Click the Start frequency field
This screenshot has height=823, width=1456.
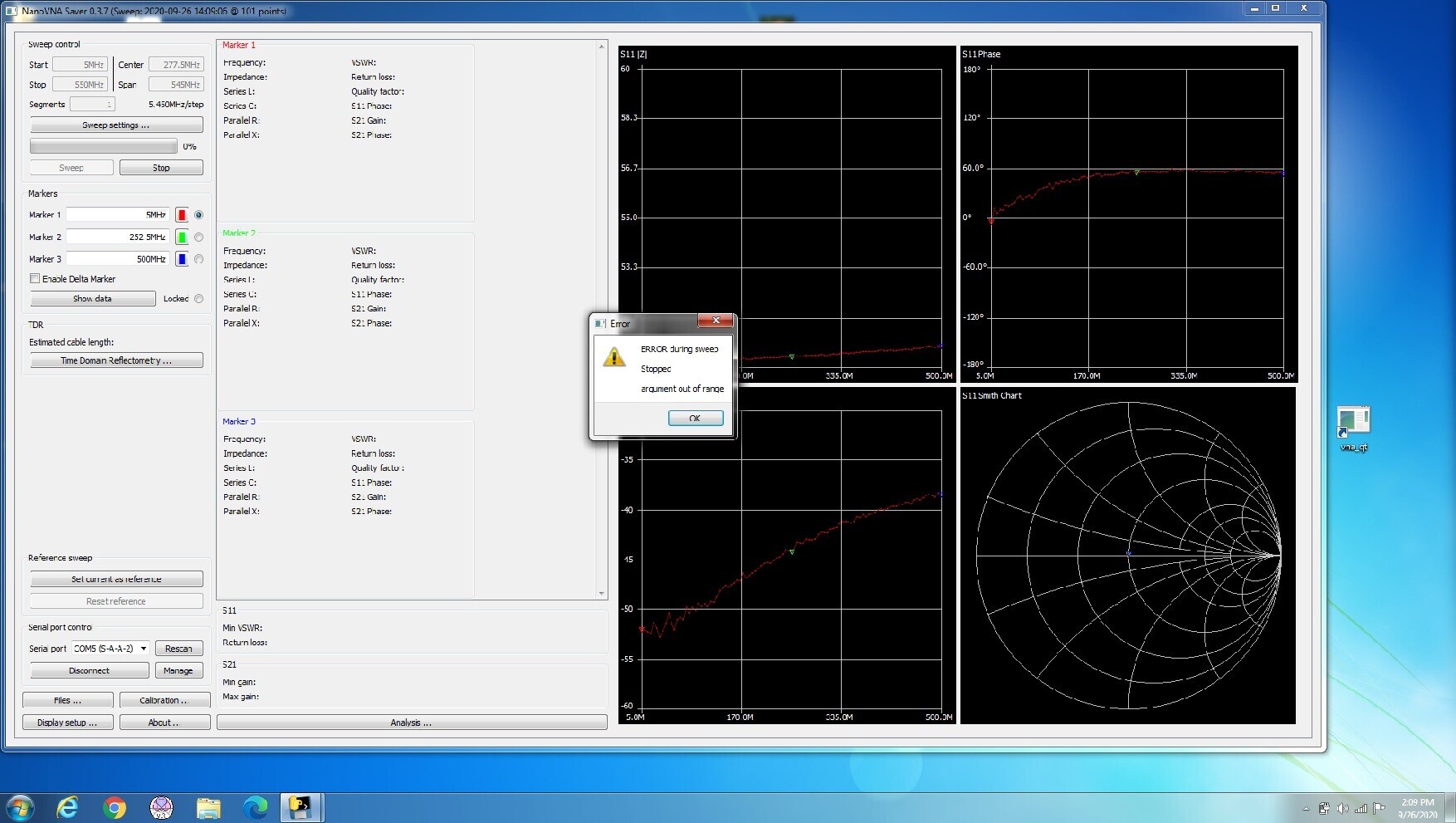[80, 64]
